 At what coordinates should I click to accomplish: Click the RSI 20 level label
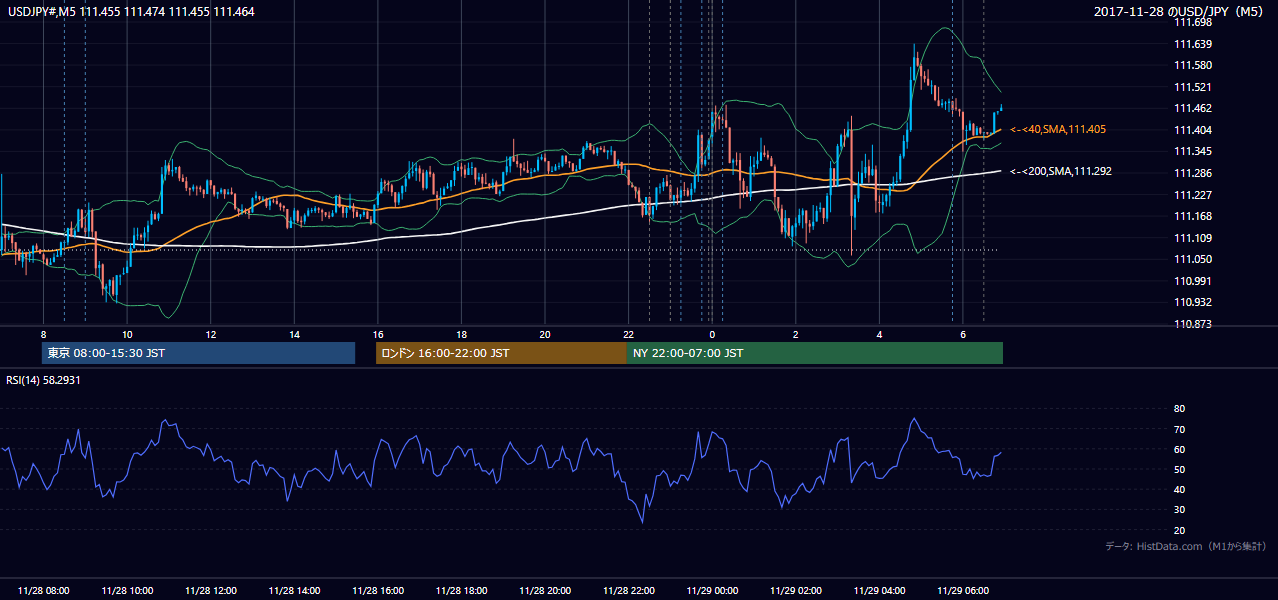[x=1179, y=531]
